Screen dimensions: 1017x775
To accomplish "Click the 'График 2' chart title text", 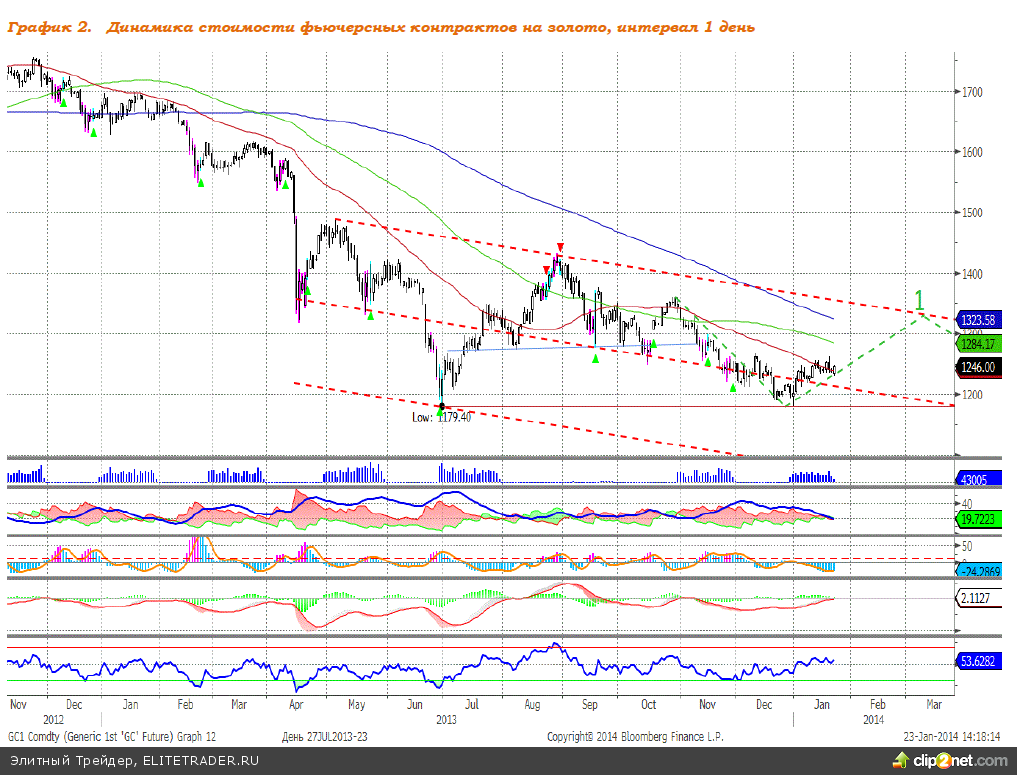I will click(x=50, y=27).
